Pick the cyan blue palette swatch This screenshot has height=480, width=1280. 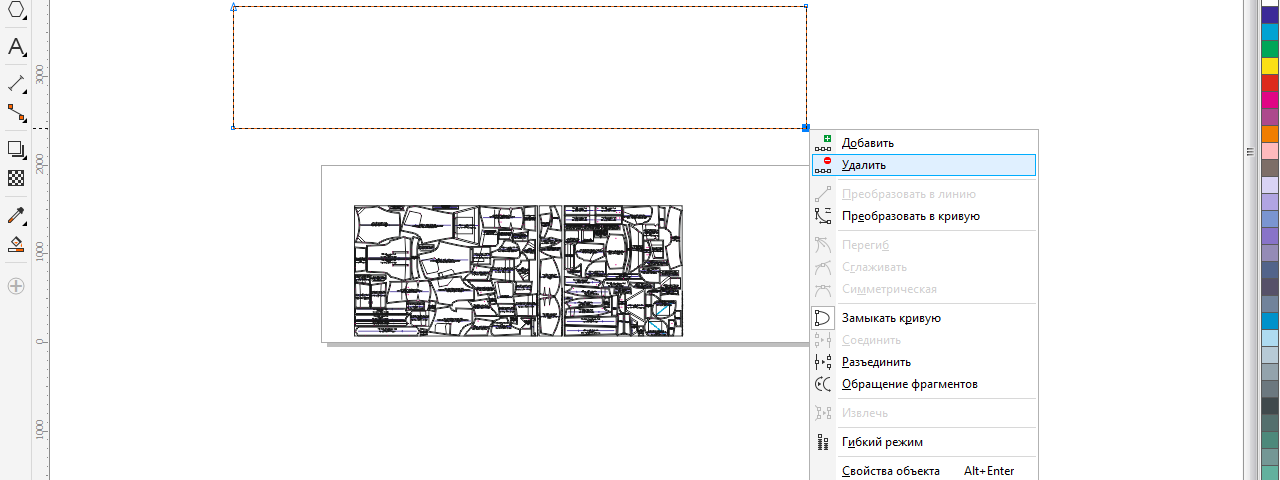coord(1269,32)
